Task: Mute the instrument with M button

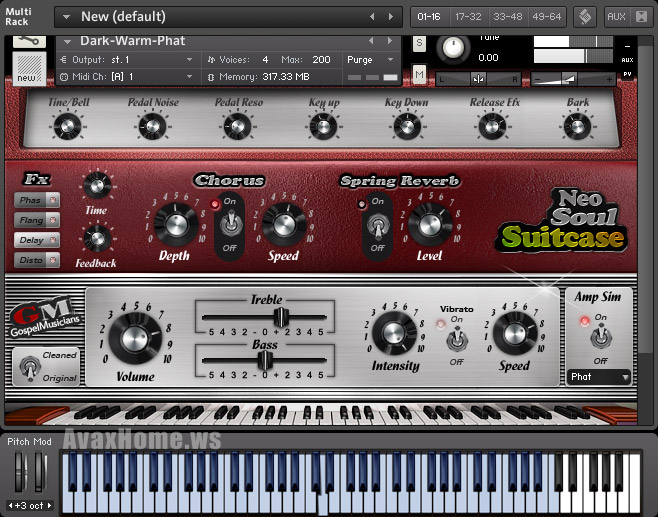Action: click(x=419, y=74)
